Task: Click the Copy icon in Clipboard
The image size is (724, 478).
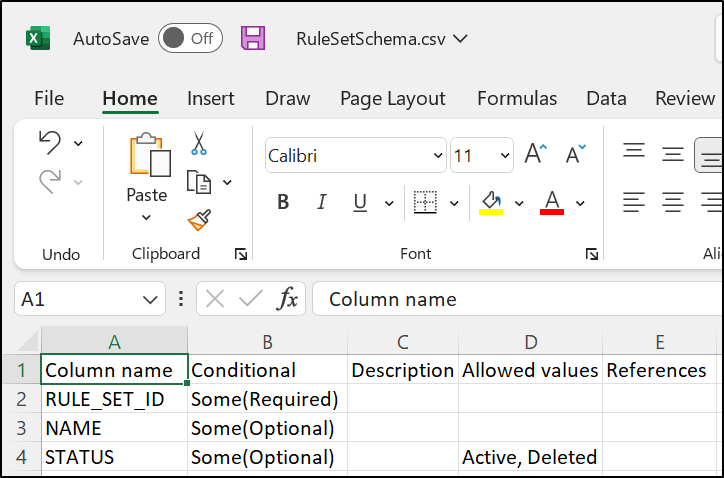Action: tap(199, 181)
